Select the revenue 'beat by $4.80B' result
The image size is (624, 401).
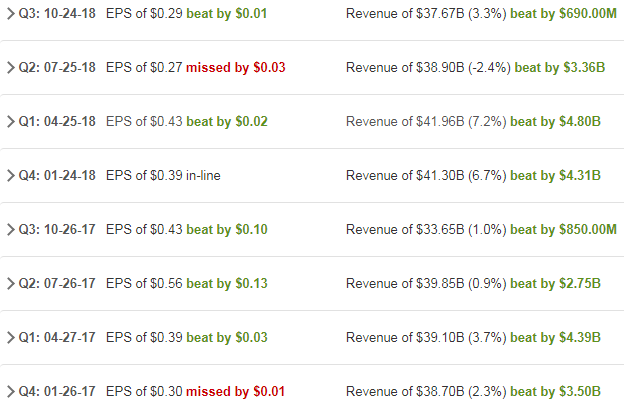[x=555, y=122]
